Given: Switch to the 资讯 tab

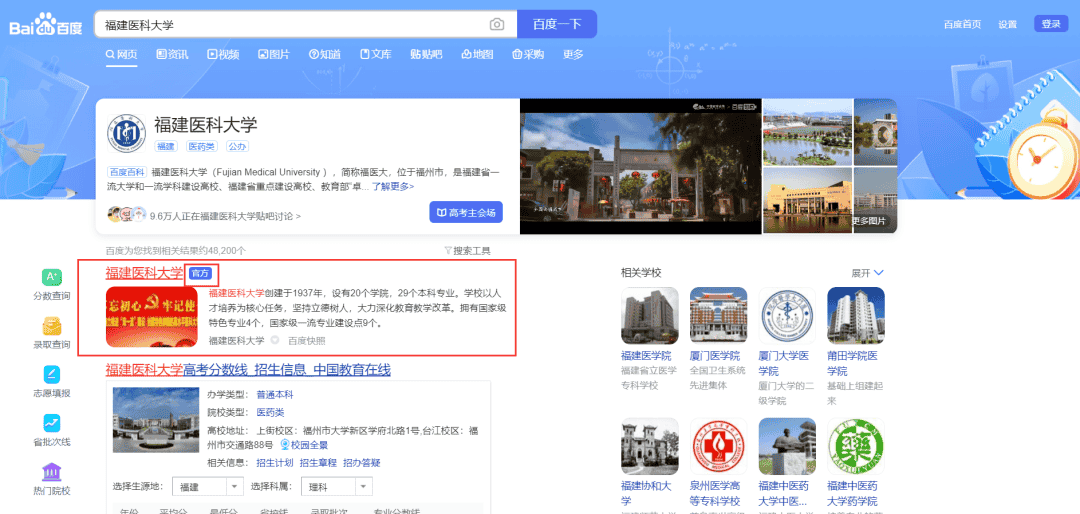Looking at the screenshot, I should coord(172,54).
